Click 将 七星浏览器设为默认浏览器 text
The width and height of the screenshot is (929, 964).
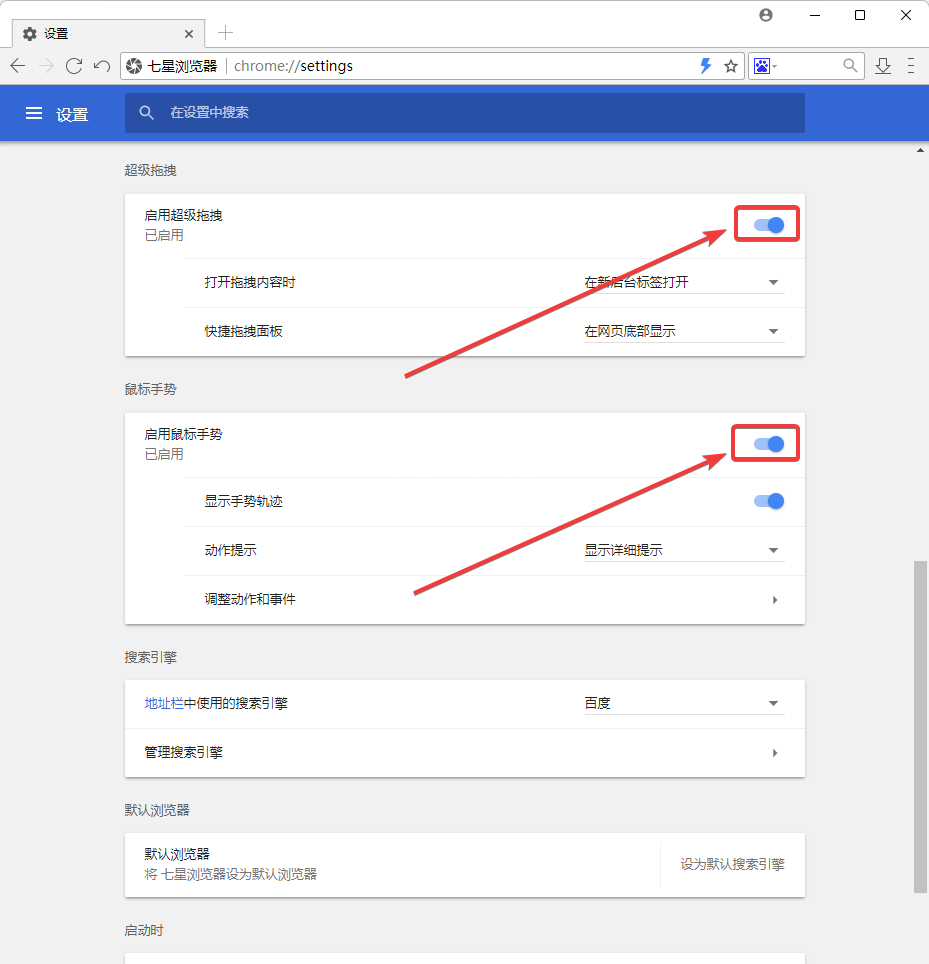(x=231, y=874)
